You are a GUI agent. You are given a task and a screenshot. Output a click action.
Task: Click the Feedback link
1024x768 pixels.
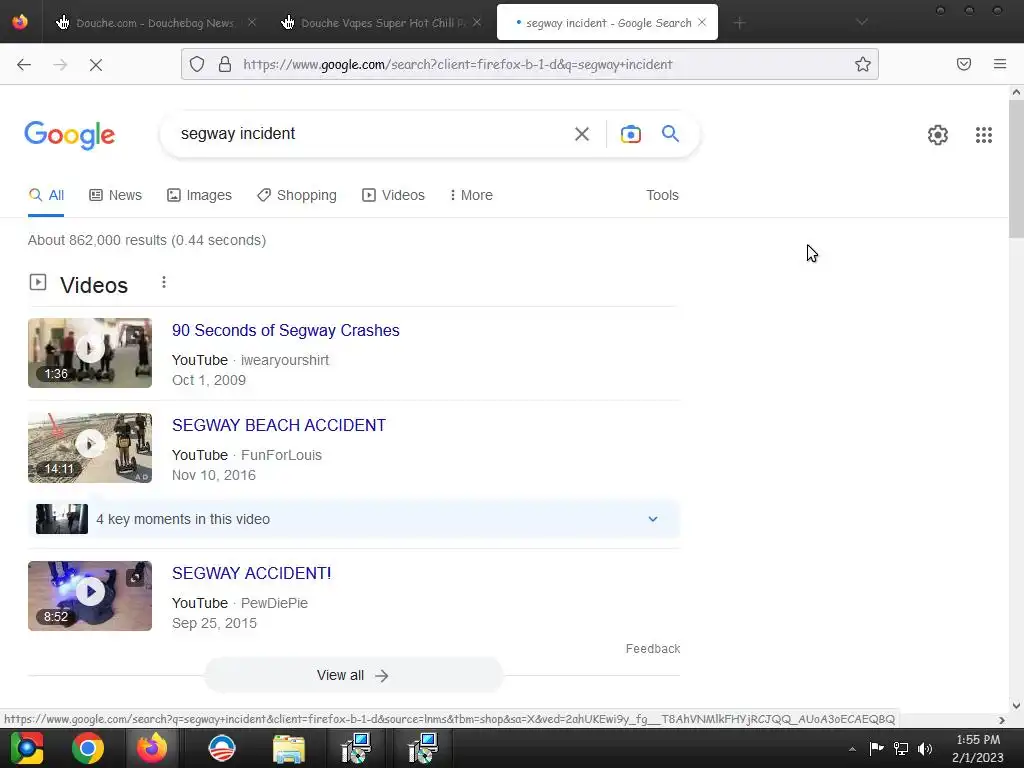[x=652, y=648]
